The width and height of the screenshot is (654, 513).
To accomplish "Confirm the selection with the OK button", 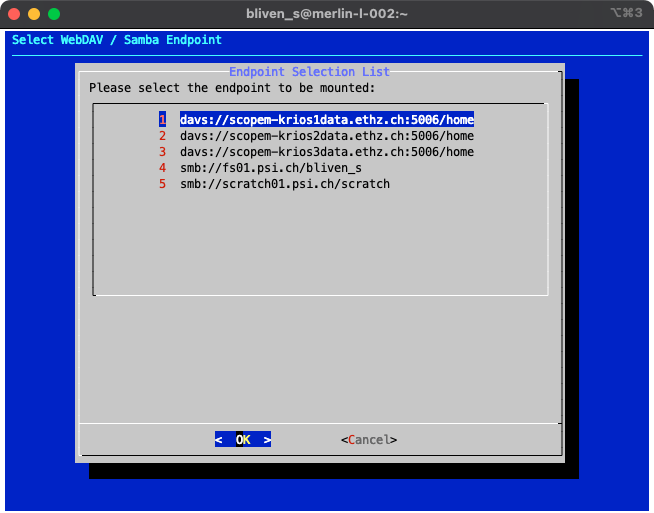I will [243, 439].
